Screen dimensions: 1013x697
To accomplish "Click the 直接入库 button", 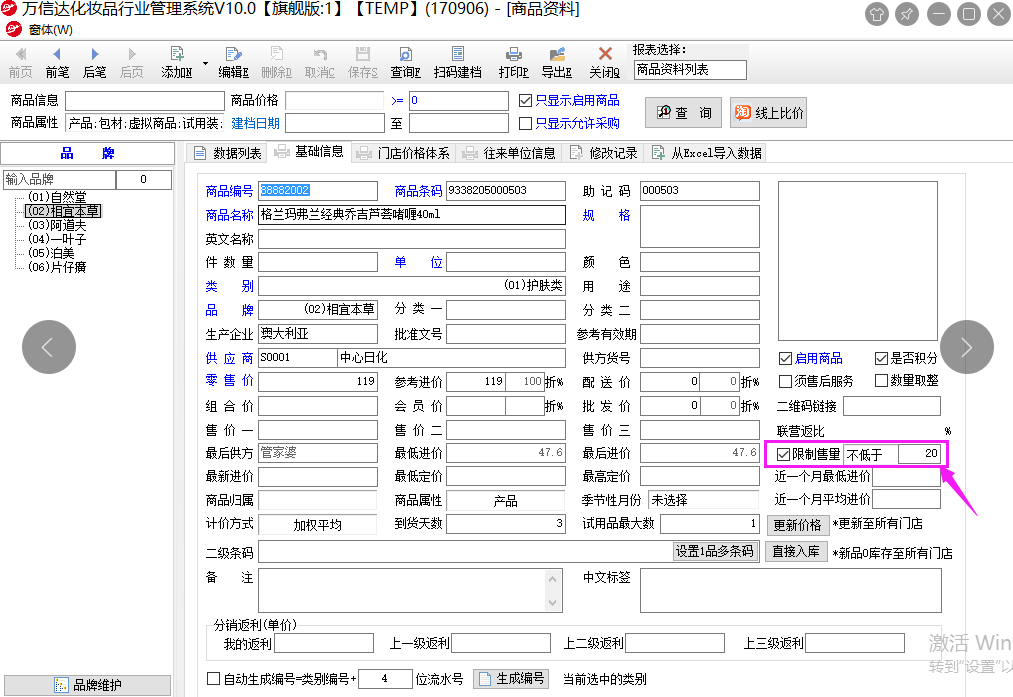I will click(x=796, y=551).
